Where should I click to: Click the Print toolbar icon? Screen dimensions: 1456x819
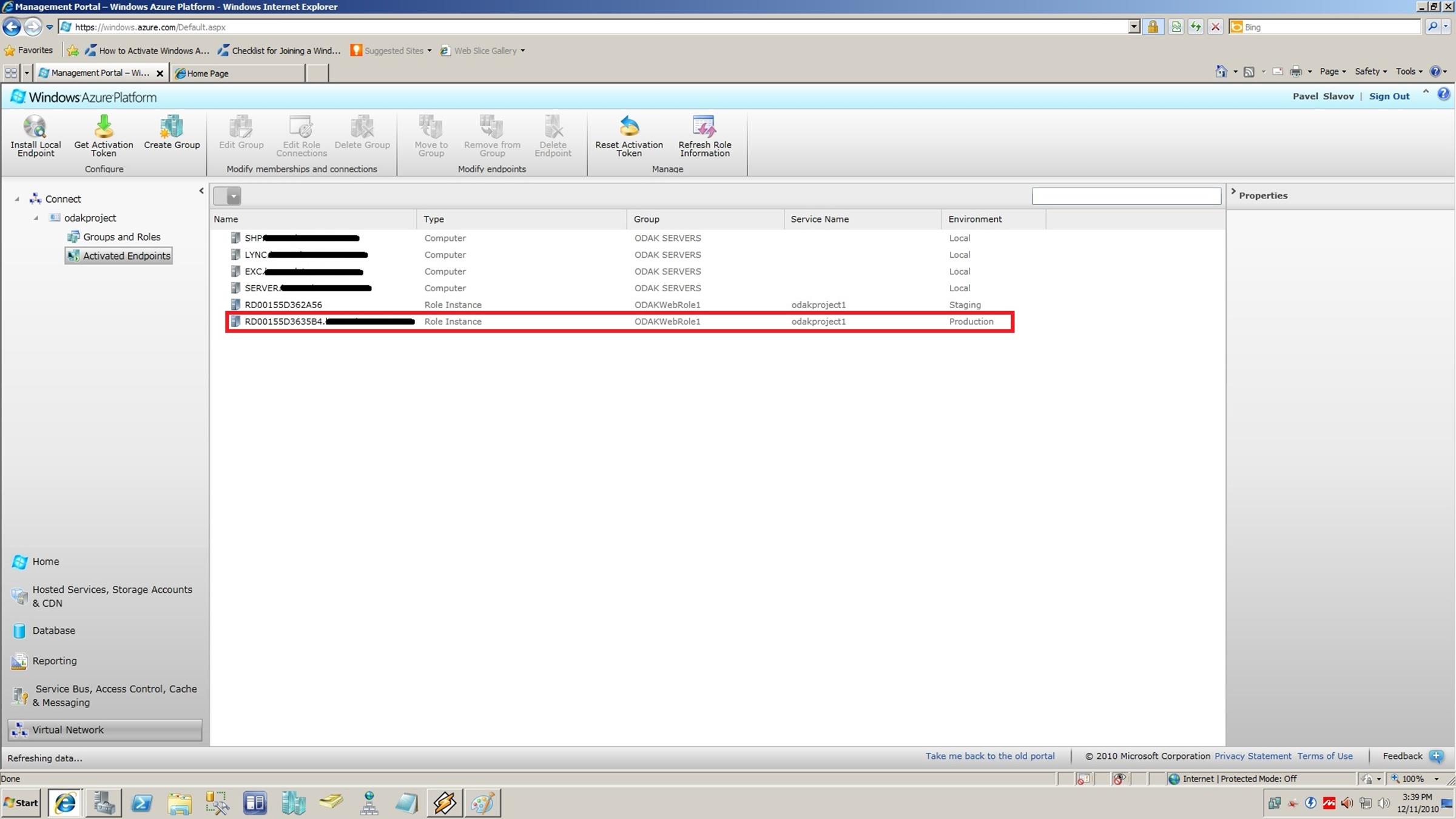click(1296, 72)
